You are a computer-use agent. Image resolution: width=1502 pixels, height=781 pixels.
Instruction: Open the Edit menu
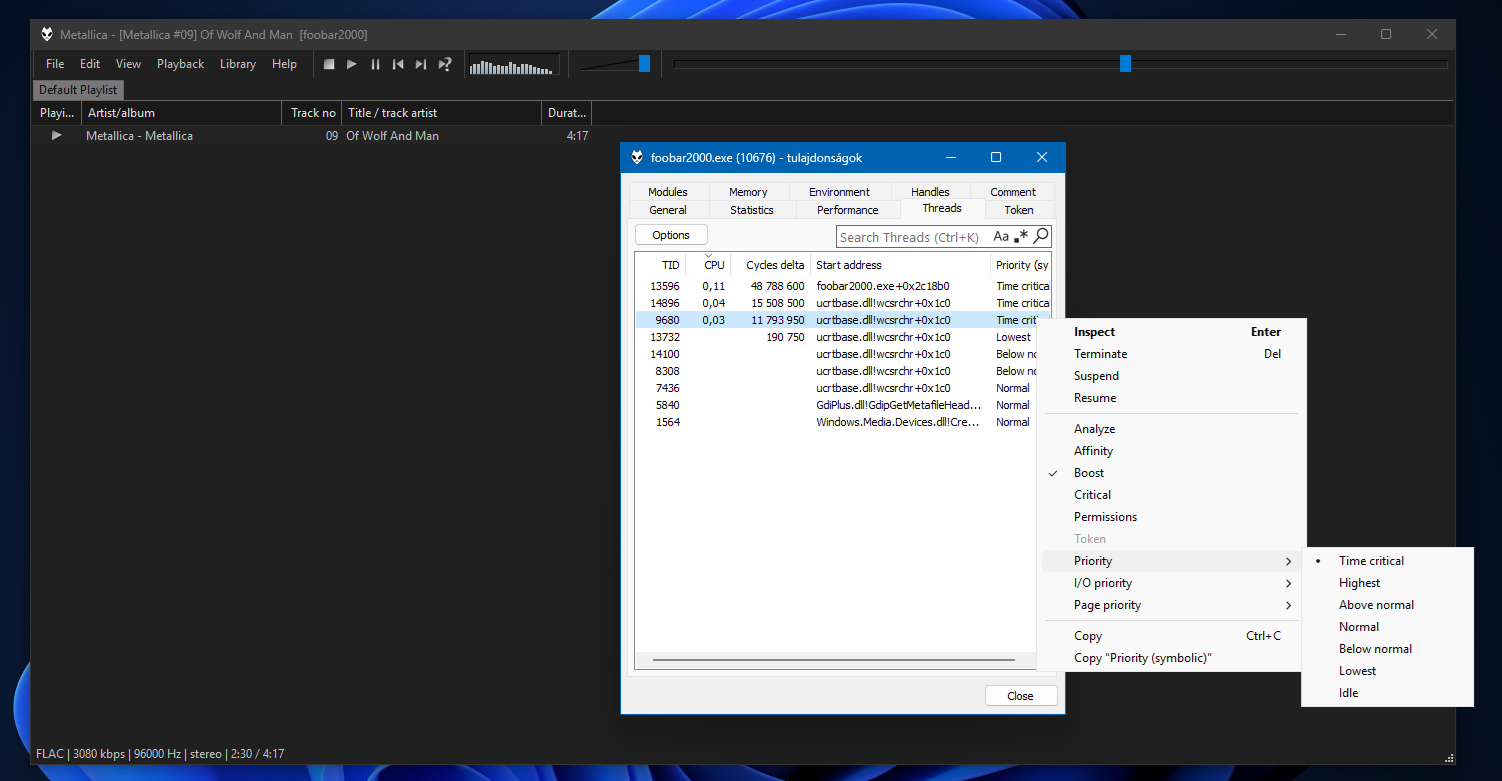[90, 64]
